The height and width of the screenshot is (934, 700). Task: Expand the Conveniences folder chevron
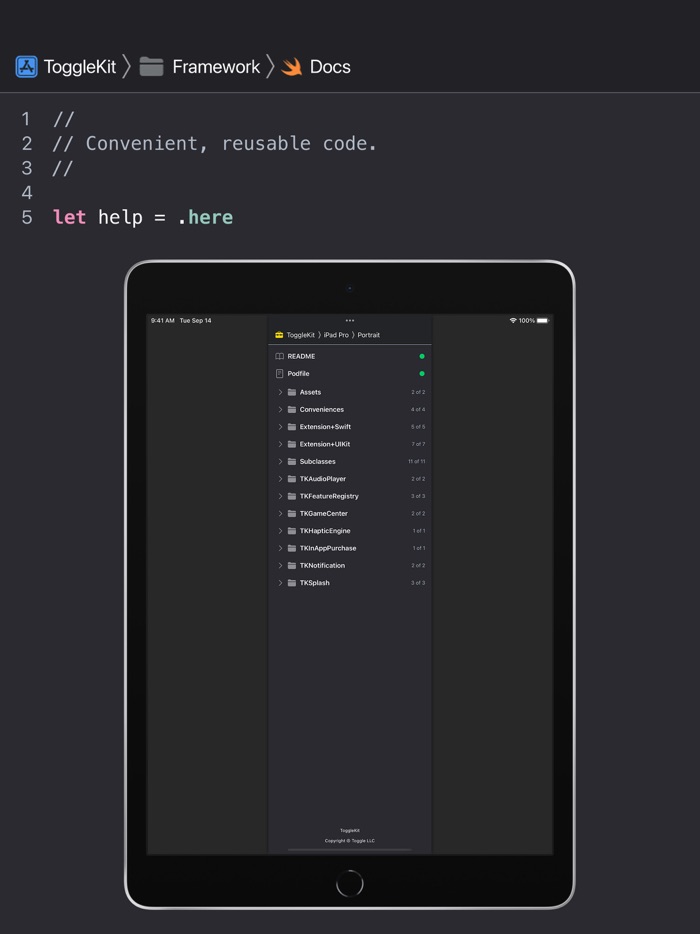click(280, 410)
